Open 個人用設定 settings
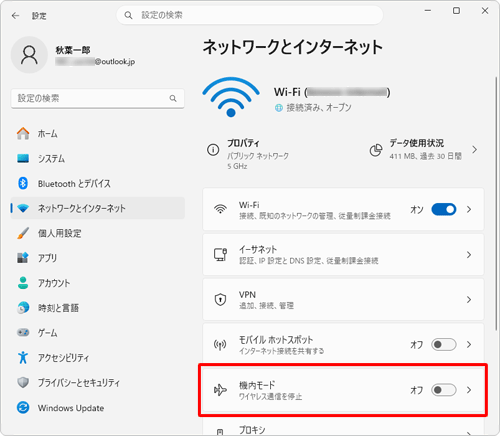 pos(98,233)
